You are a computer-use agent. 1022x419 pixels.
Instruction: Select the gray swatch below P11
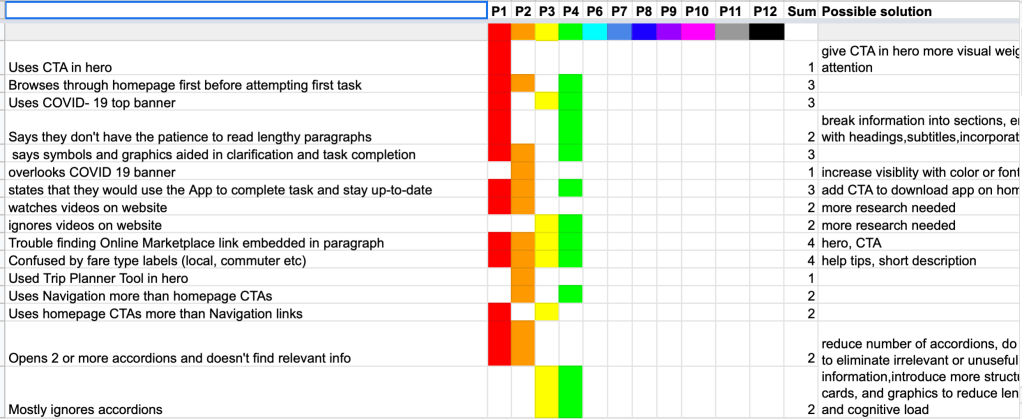coord(731,31)
